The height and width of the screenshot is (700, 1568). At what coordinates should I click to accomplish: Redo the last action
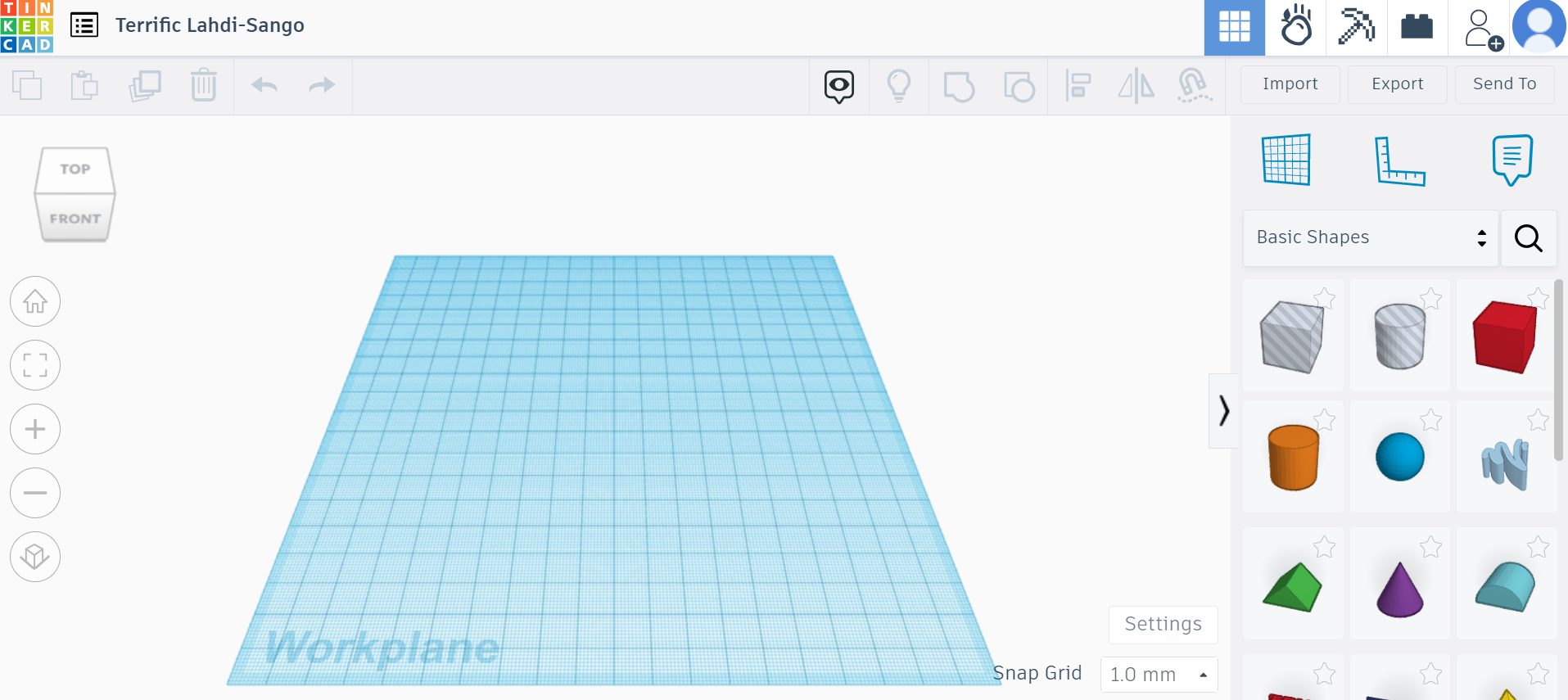322,85
